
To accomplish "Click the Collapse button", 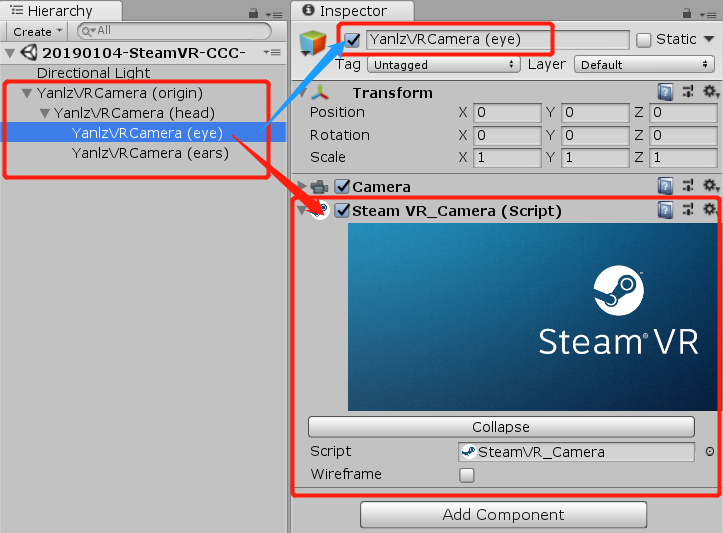I will pyautogui.click(x=501, y=427).
